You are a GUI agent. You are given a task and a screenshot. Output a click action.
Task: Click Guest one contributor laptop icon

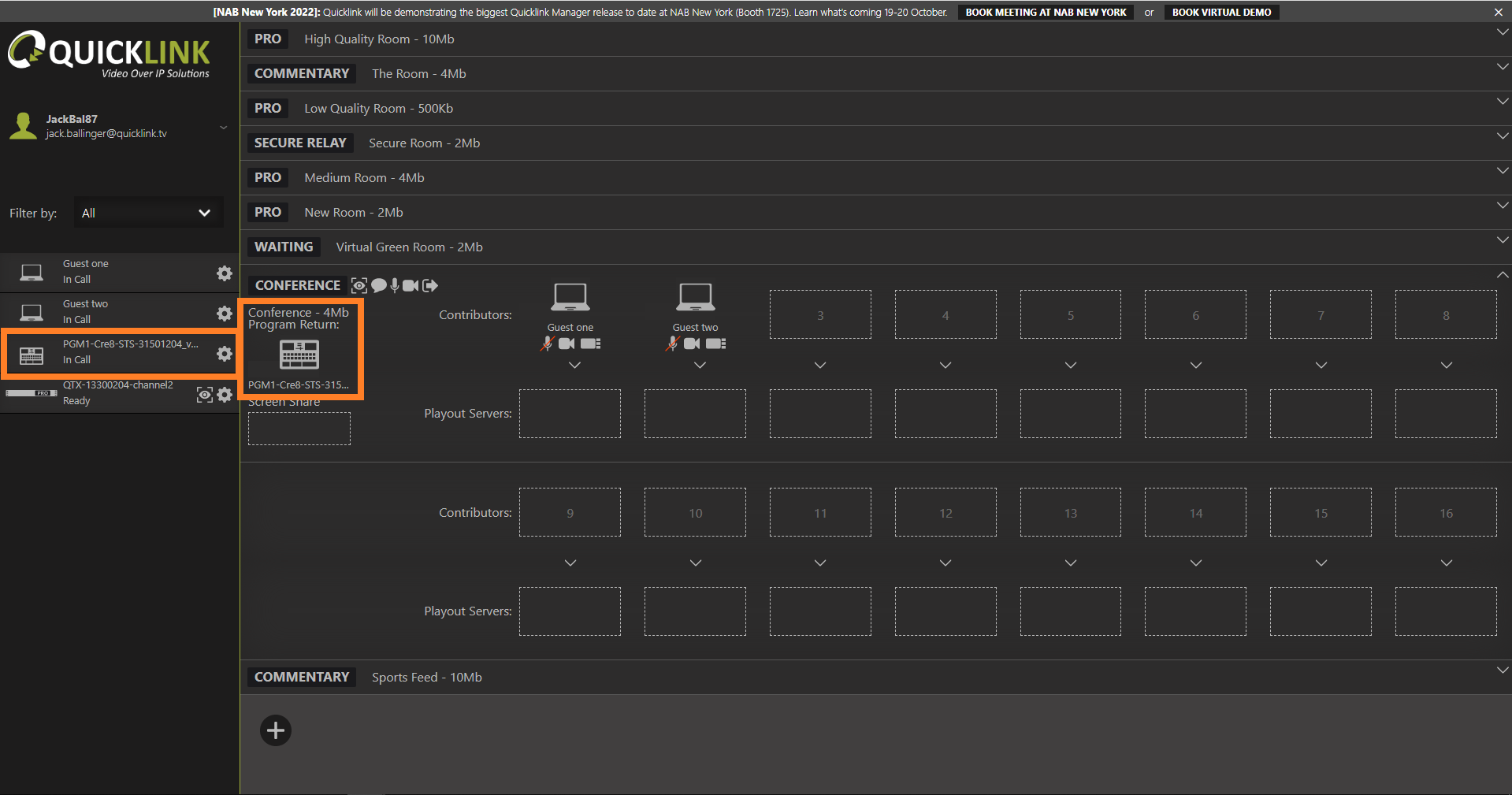pyautogui.click(x=570, y=297)
